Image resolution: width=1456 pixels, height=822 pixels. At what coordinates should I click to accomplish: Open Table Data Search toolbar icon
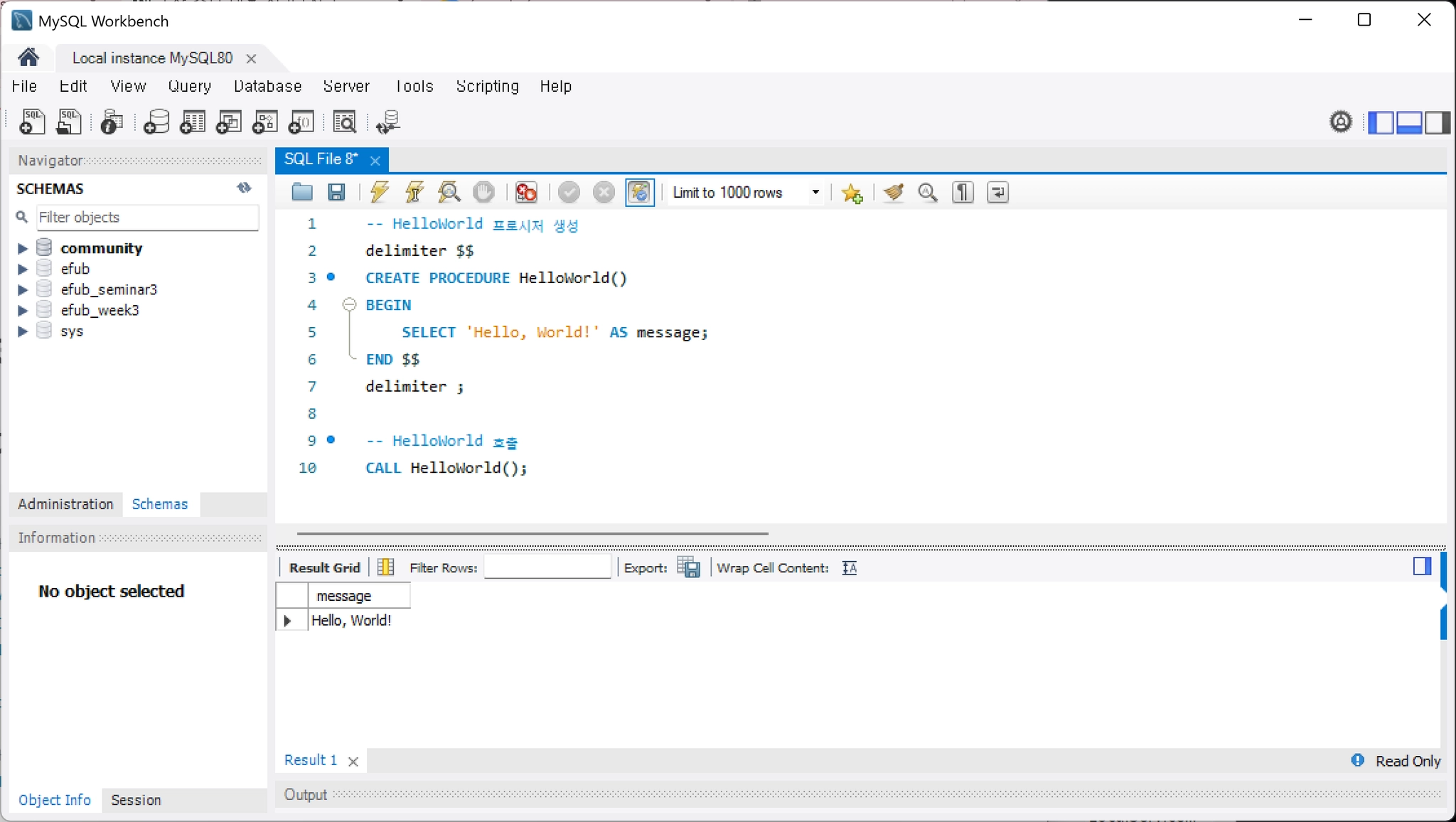(x=345, y=122)
